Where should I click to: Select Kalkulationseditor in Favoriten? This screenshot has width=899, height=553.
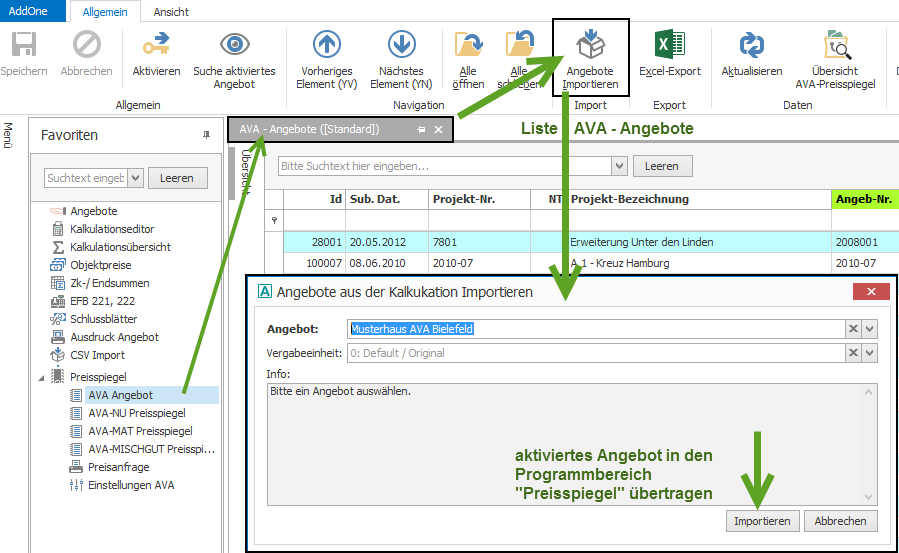[111, 229]
